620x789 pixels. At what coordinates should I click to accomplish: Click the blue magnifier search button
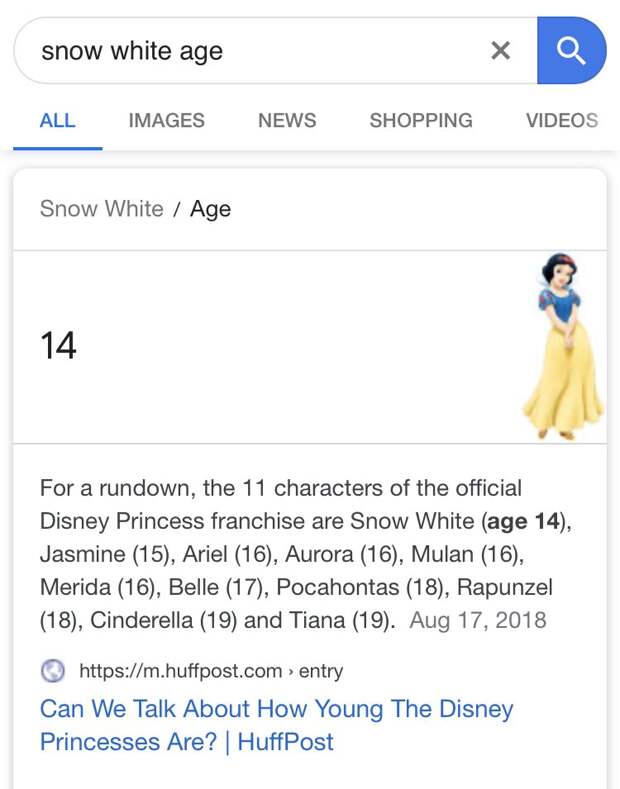pyautogui.click(x=571, y=50)
